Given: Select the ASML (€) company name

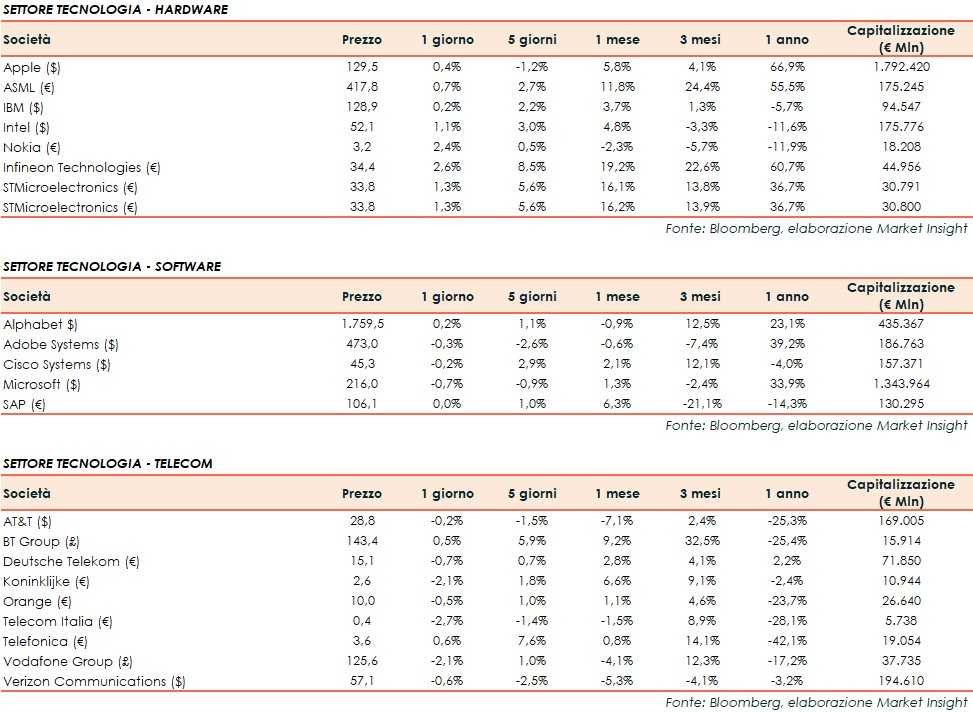Looking at the screenshot, I should coord(30,87).
